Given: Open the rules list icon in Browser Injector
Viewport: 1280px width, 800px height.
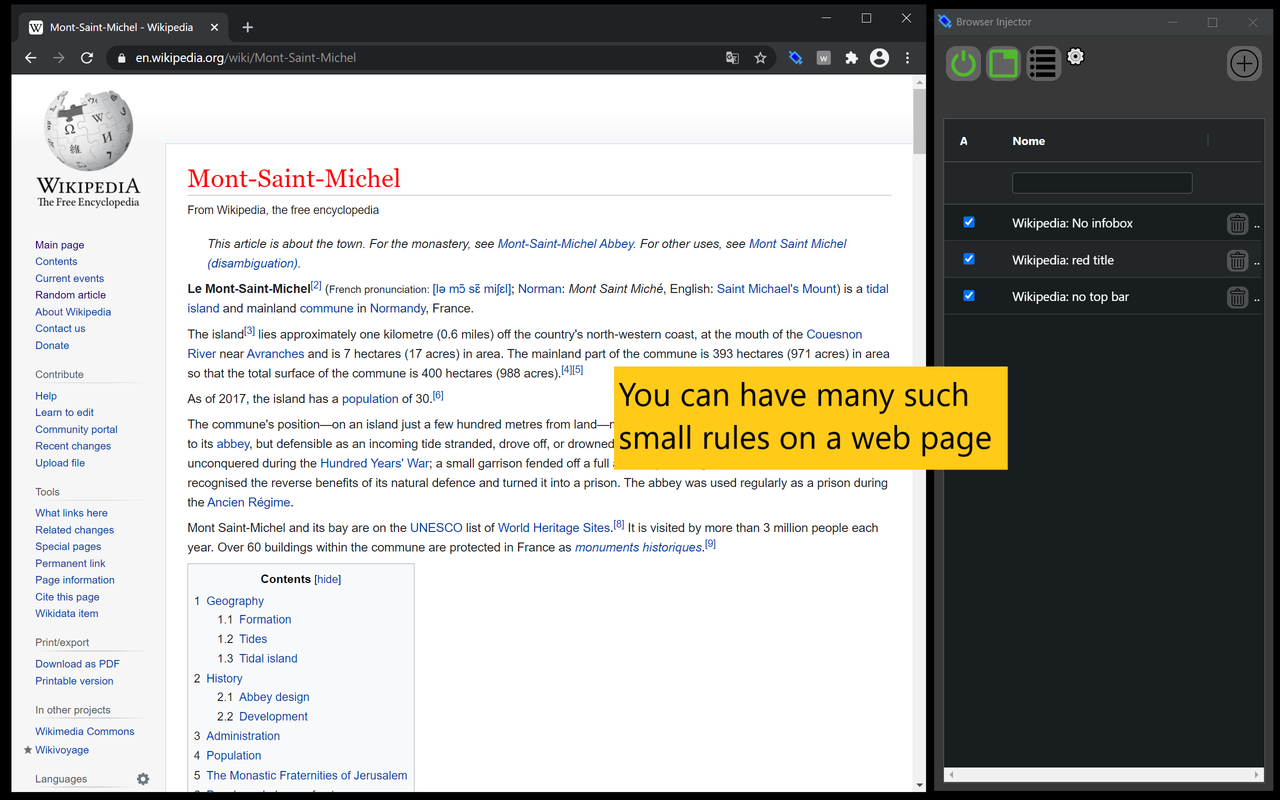Looking at the screenshot, I should [1043, 63].
